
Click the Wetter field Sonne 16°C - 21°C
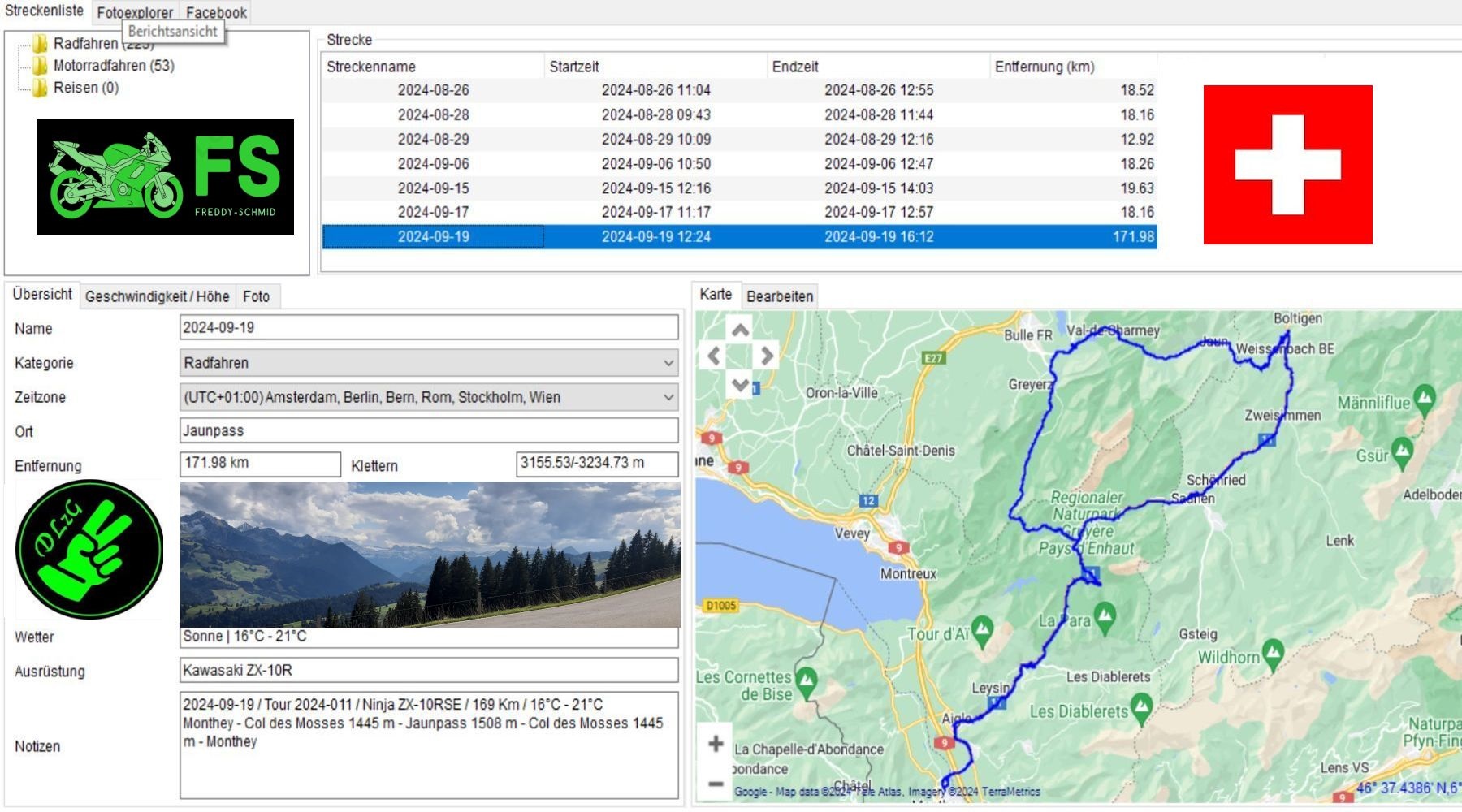point(429,637)
